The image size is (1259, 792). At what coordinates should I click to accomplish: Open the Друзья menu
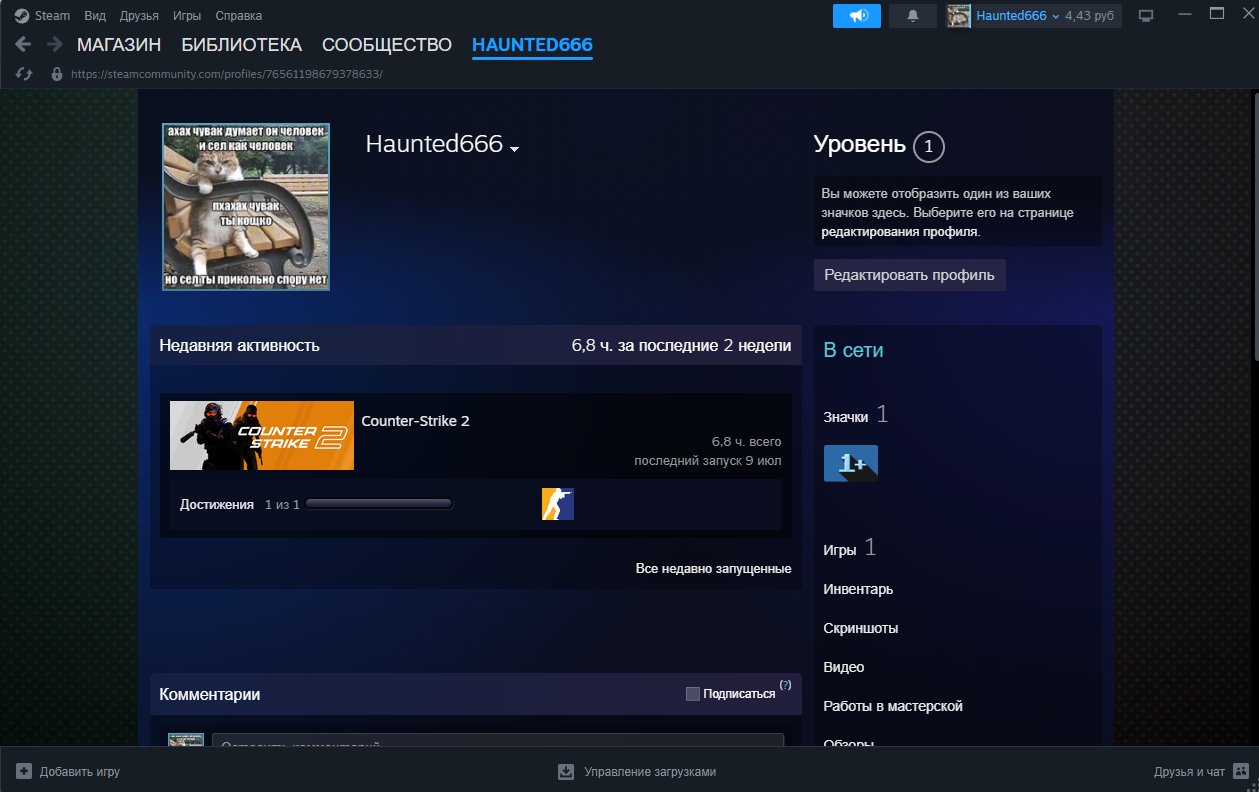click(x=139, y=16)
